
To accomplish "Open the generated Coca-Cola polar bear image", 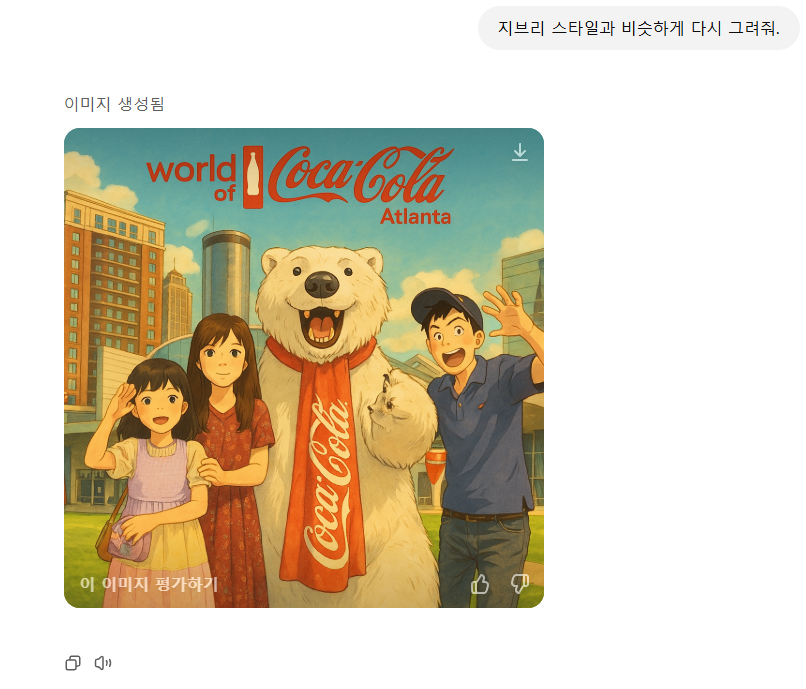I will (304, 368).
